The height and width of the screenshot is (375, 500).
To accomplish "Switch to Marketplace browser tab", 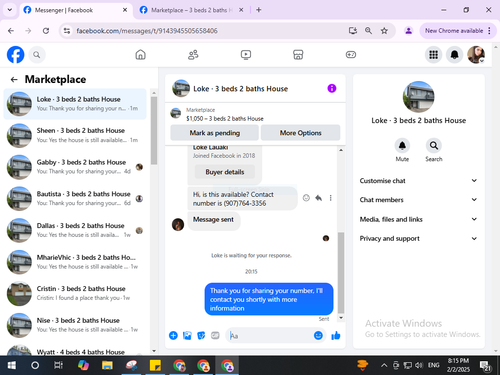I will (191, 10).
